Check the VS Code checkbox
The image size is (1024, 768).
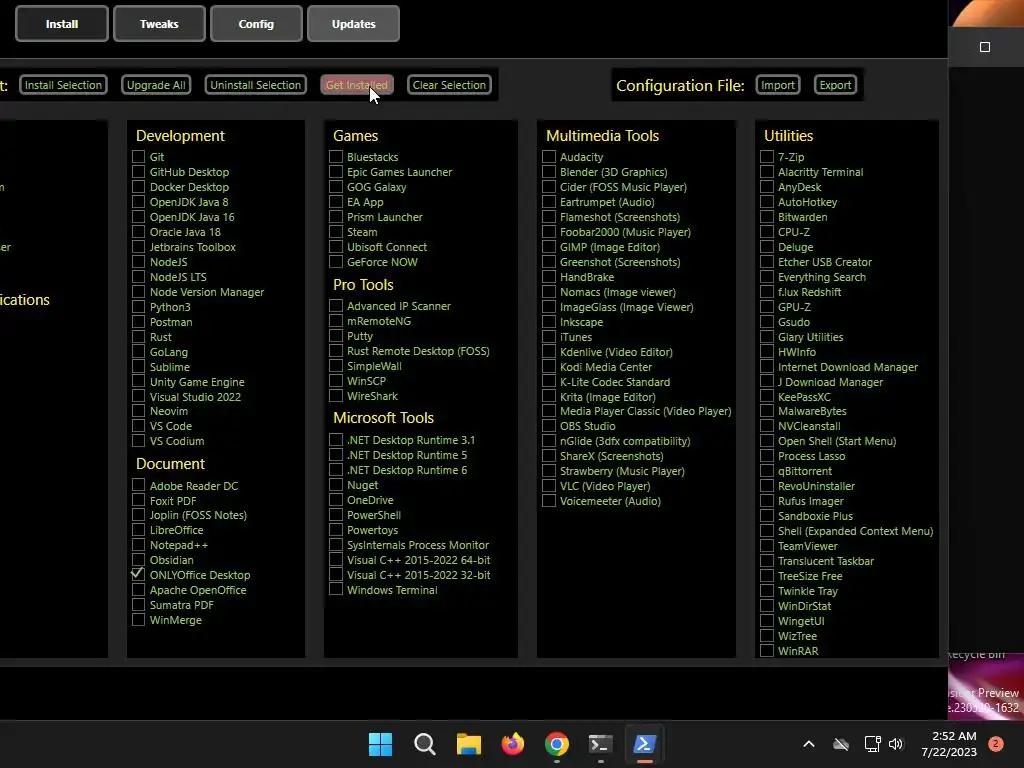138,426
